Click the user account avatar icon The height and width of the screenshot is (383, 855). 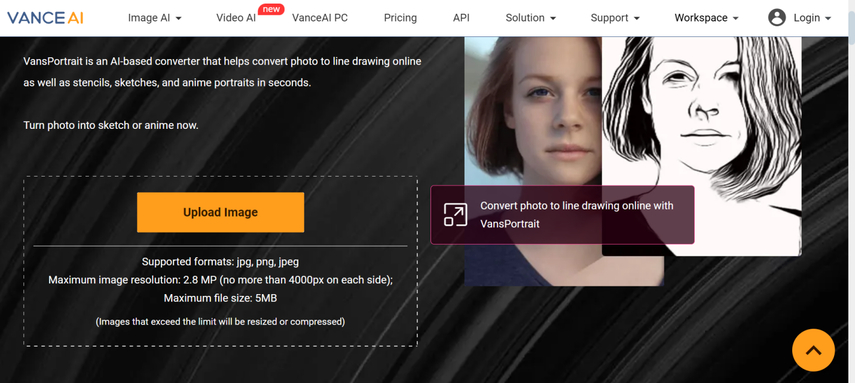776,17
